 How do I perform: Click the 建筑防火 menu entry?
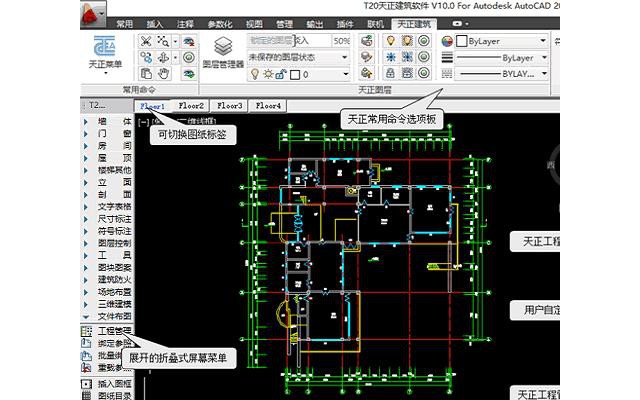pyautogui.click(x=114, y=280)
